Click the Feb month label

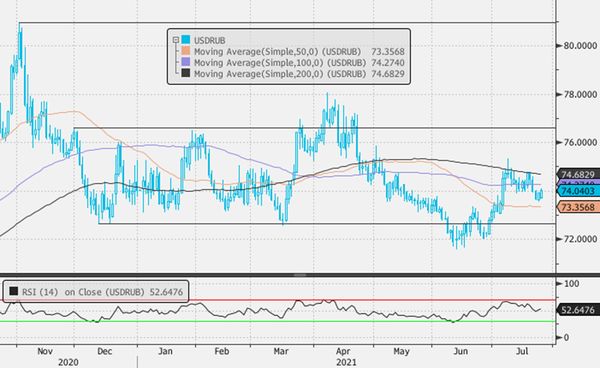point(222,351)
